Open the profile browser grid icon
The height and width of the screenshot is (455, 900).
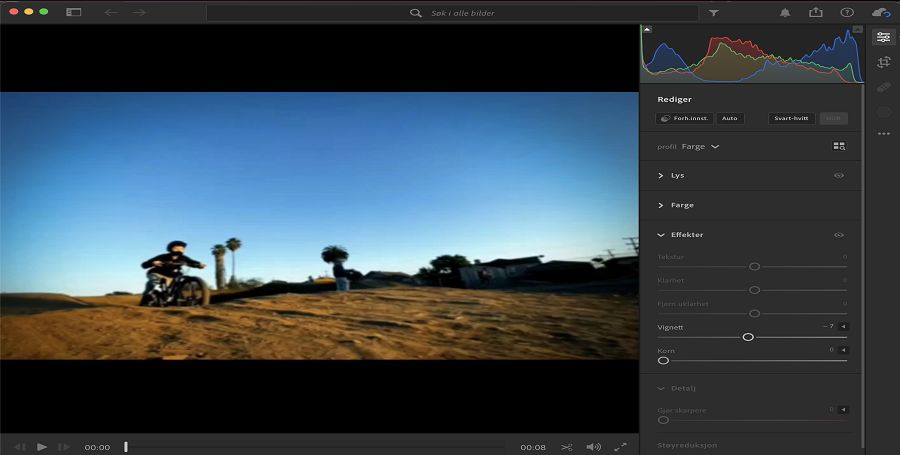(839, 146)
